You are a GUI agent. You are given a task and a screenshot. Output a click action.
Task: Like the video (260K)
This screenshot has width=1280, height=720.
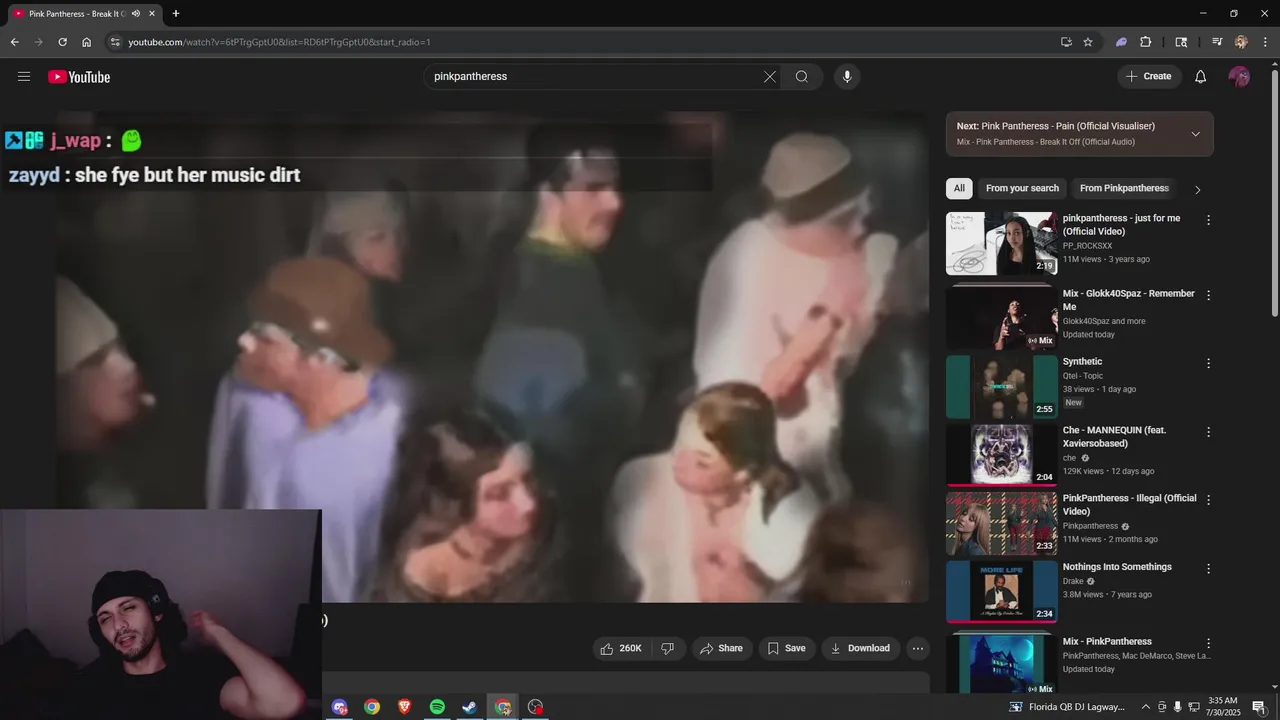620,648
